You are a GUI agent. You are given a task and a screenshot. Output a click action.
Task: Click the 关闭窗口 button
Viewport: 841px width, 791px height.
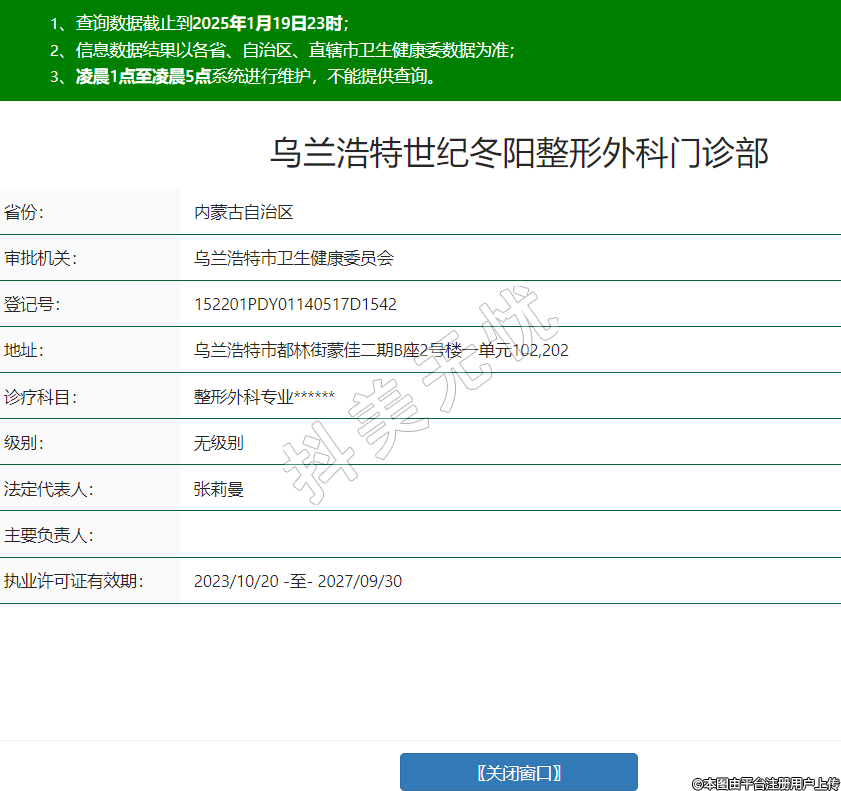tap(518, 772)
